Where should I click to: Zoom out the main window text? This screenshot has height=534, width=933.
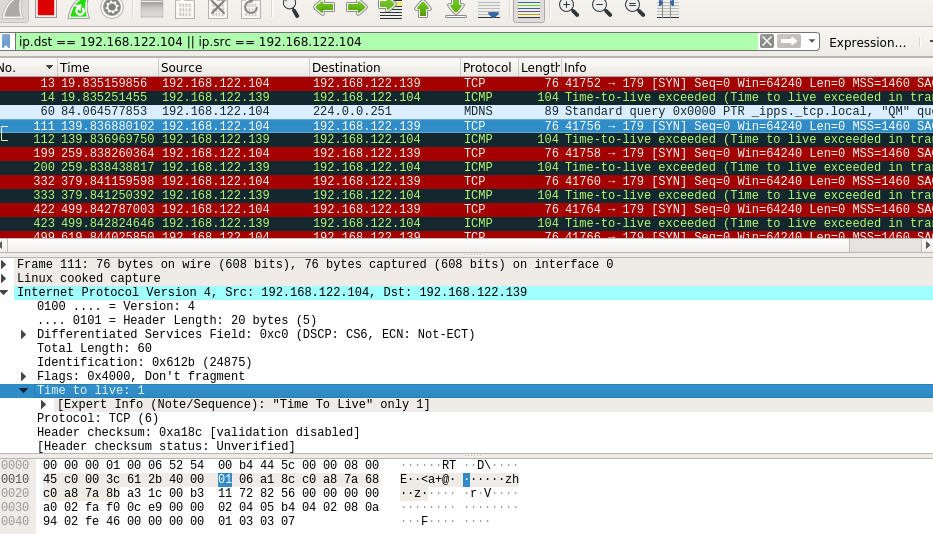click(x=602, y=8)
